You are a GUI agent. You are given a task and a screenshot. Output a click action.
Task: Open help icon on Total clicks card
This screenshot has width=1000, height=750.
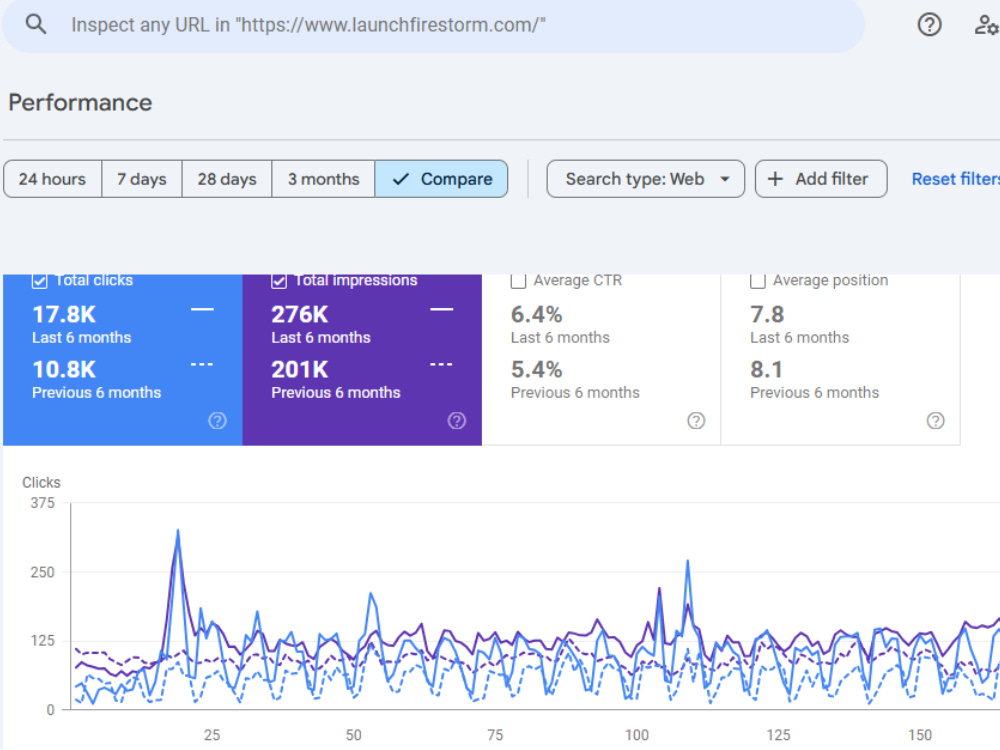click(x=217, y=421)
